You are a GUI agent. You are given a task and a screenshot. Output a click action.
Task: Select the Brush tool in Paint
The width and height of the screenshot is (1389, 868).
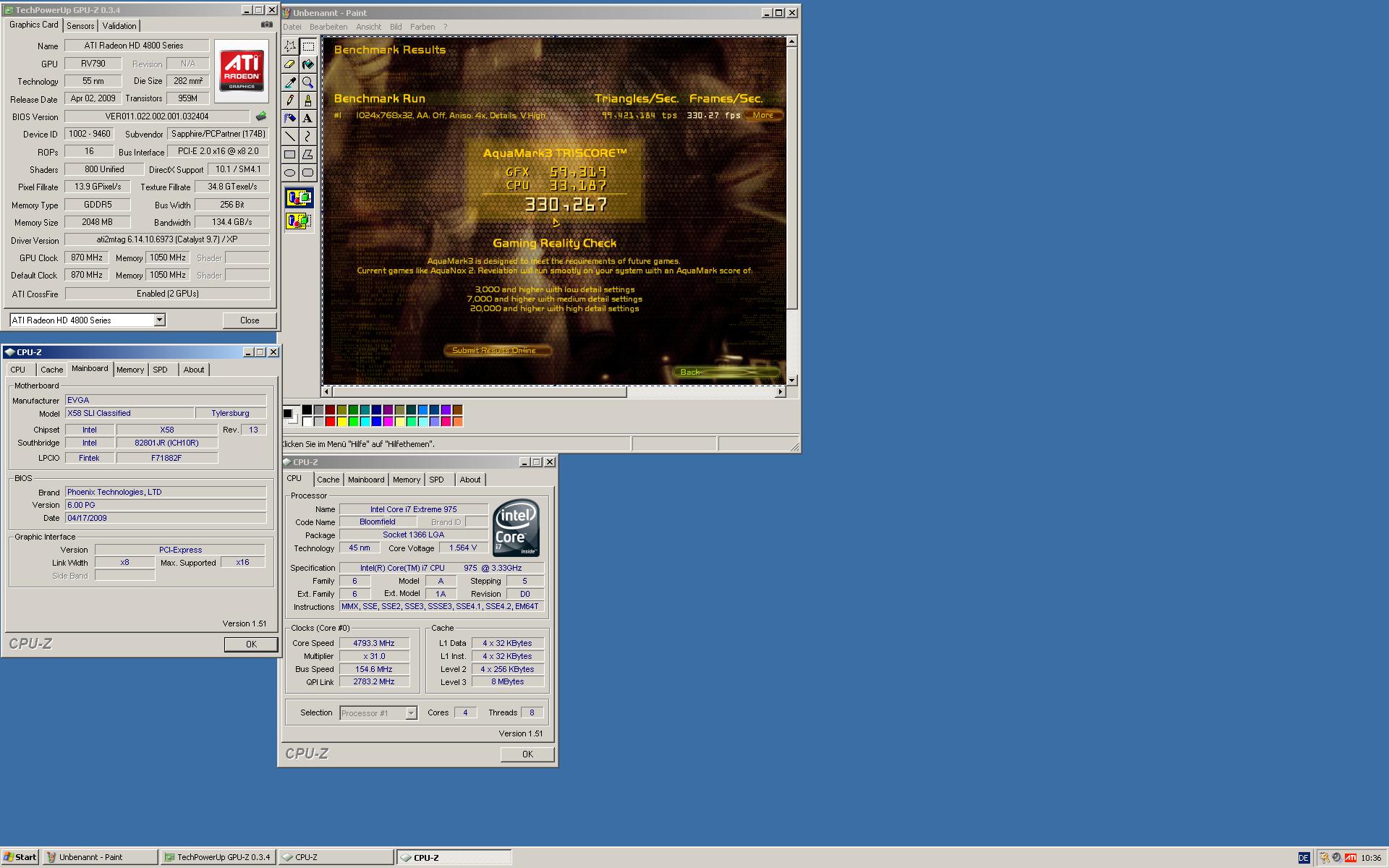click(x=307, y=101)
